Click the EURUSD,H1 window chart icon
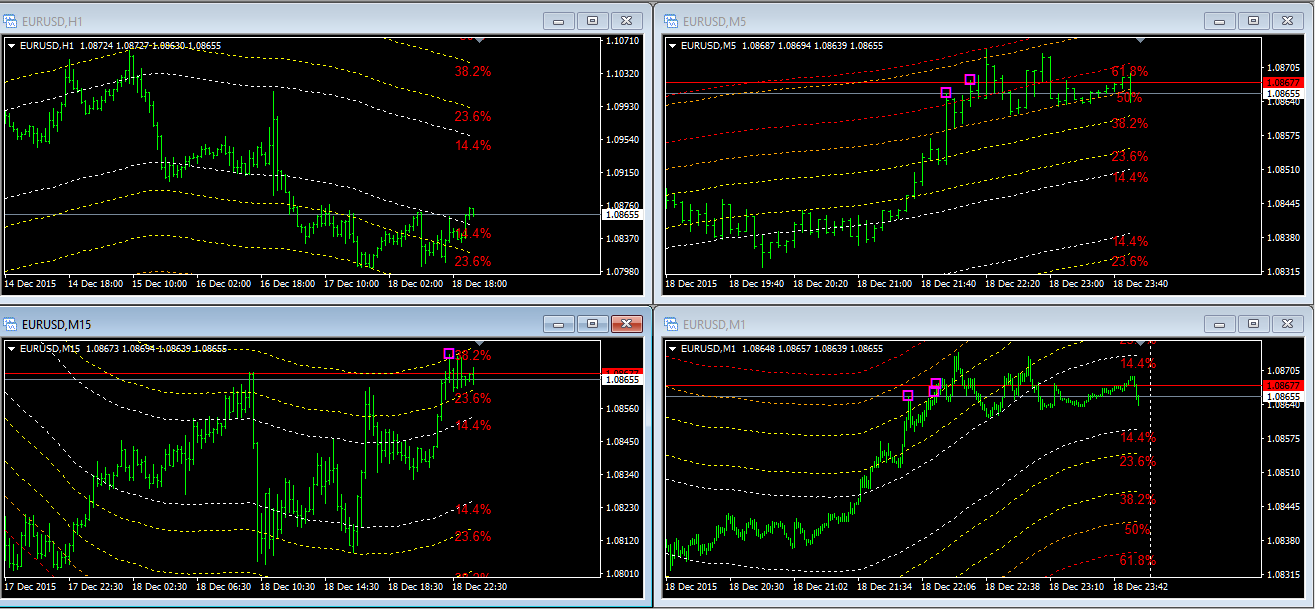Image resolution: width=1315 pixels, height=609 pixels. [12, 20]
